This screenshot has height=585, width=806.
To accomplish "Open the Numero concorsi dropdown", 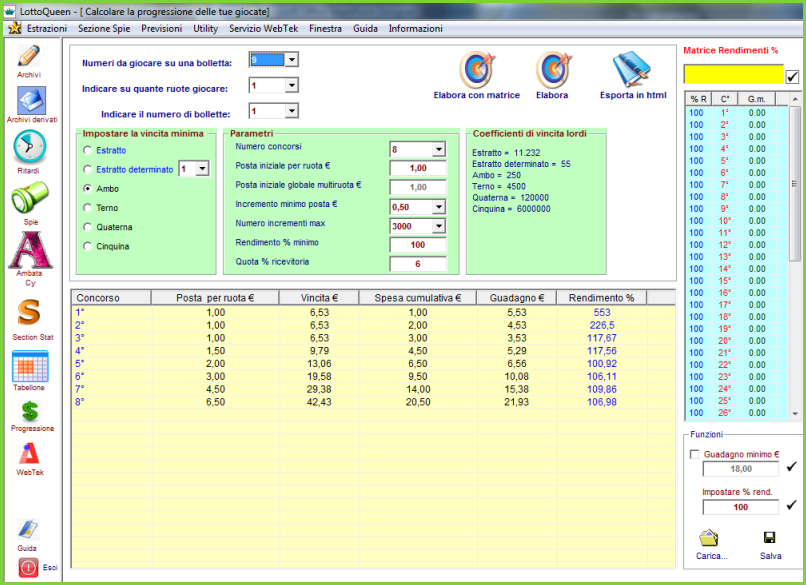I will (x=438, y=150).
